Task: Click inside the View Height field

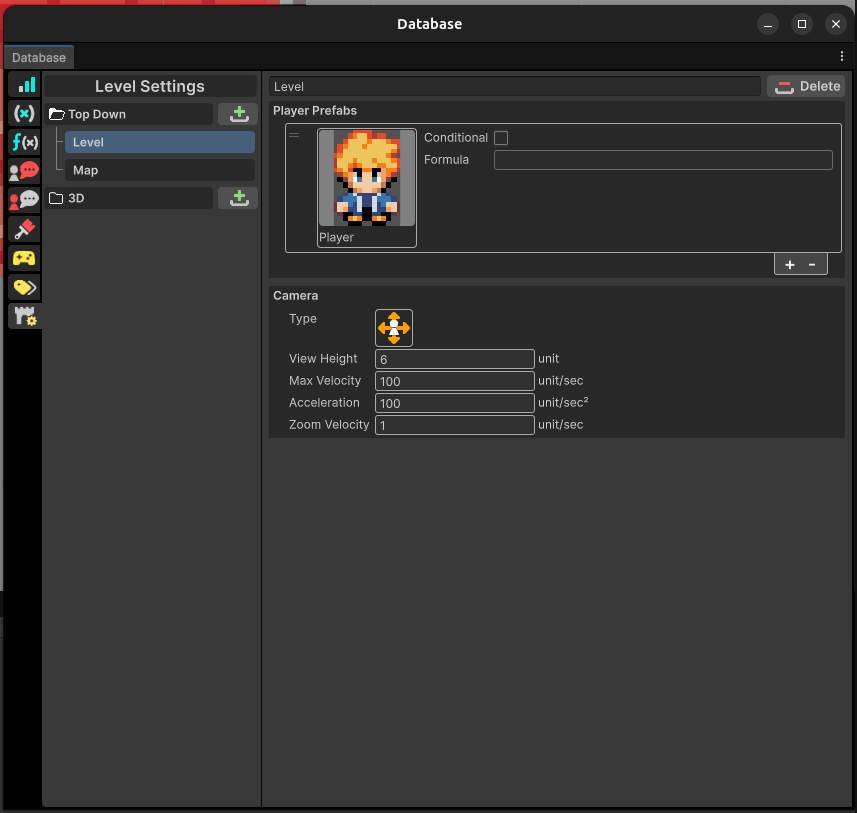Action: (454, 358)
